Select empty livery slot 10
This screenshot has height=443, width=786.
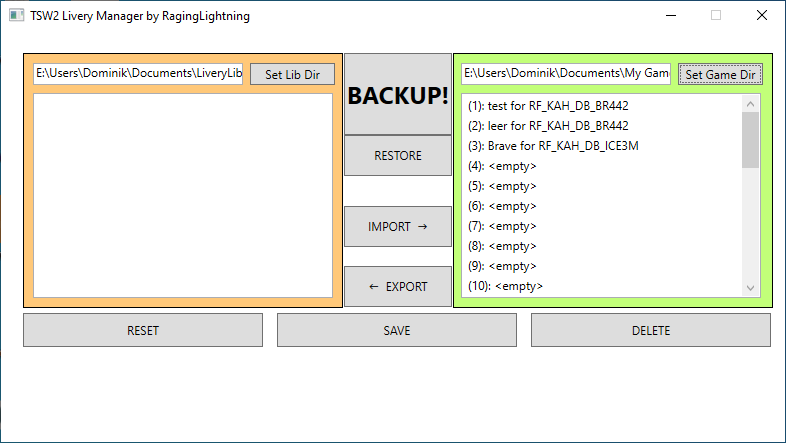tap(505, 286)
